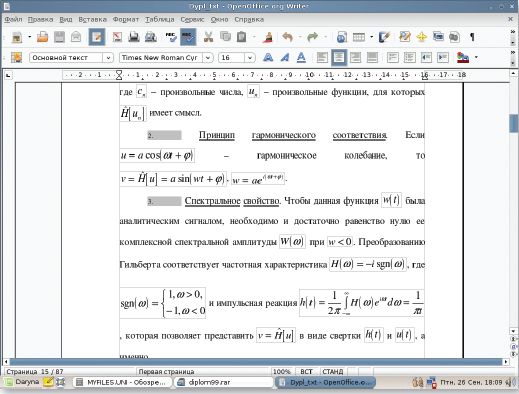
Task: Open a file with the Open icon
Action: coord(42,37)
